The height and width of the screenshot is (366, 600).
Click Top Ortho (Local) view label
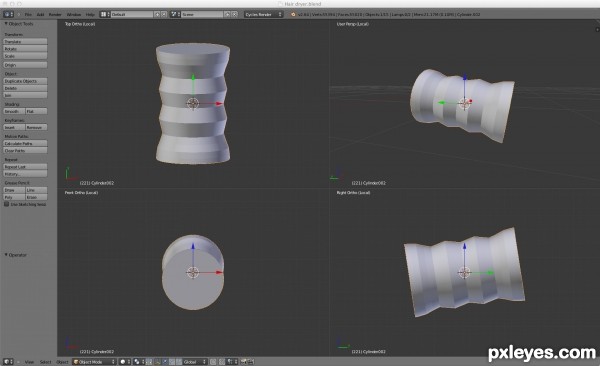point(80,24)
